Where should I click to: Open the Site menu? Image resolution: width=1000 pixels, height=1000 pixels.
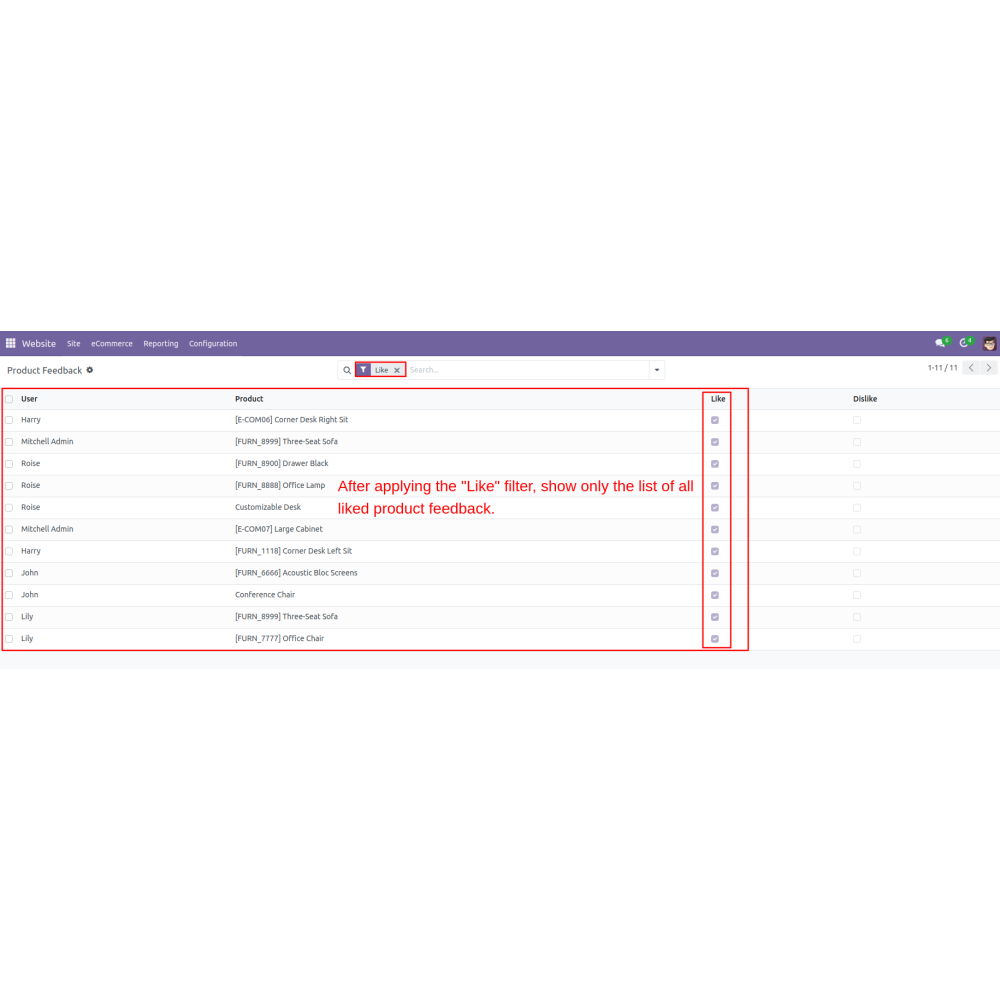(x=74, y=343)
